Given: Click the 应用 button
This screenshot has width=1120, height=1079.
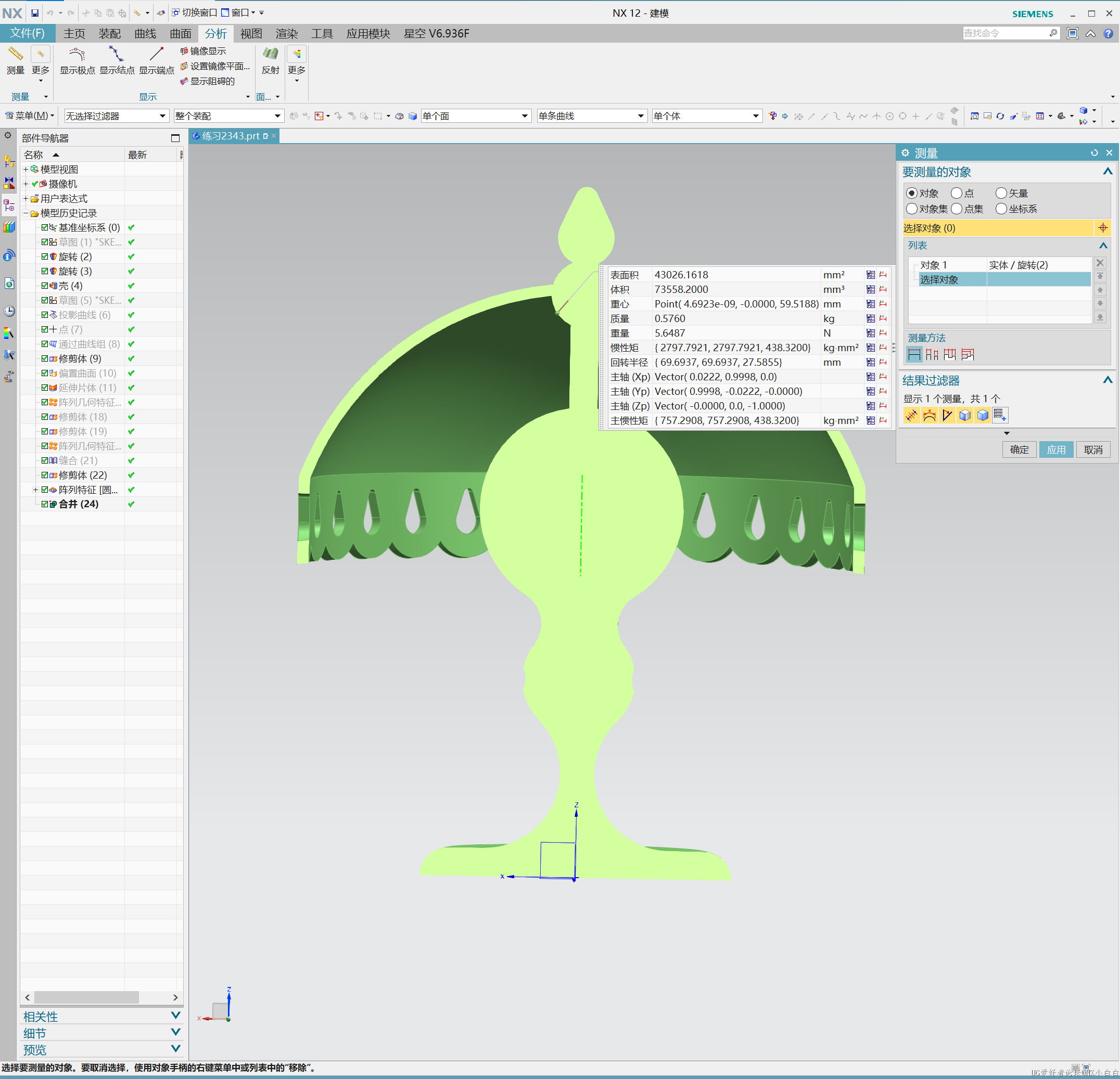Looking at the screenshot, I should (x=1056, y=449).
